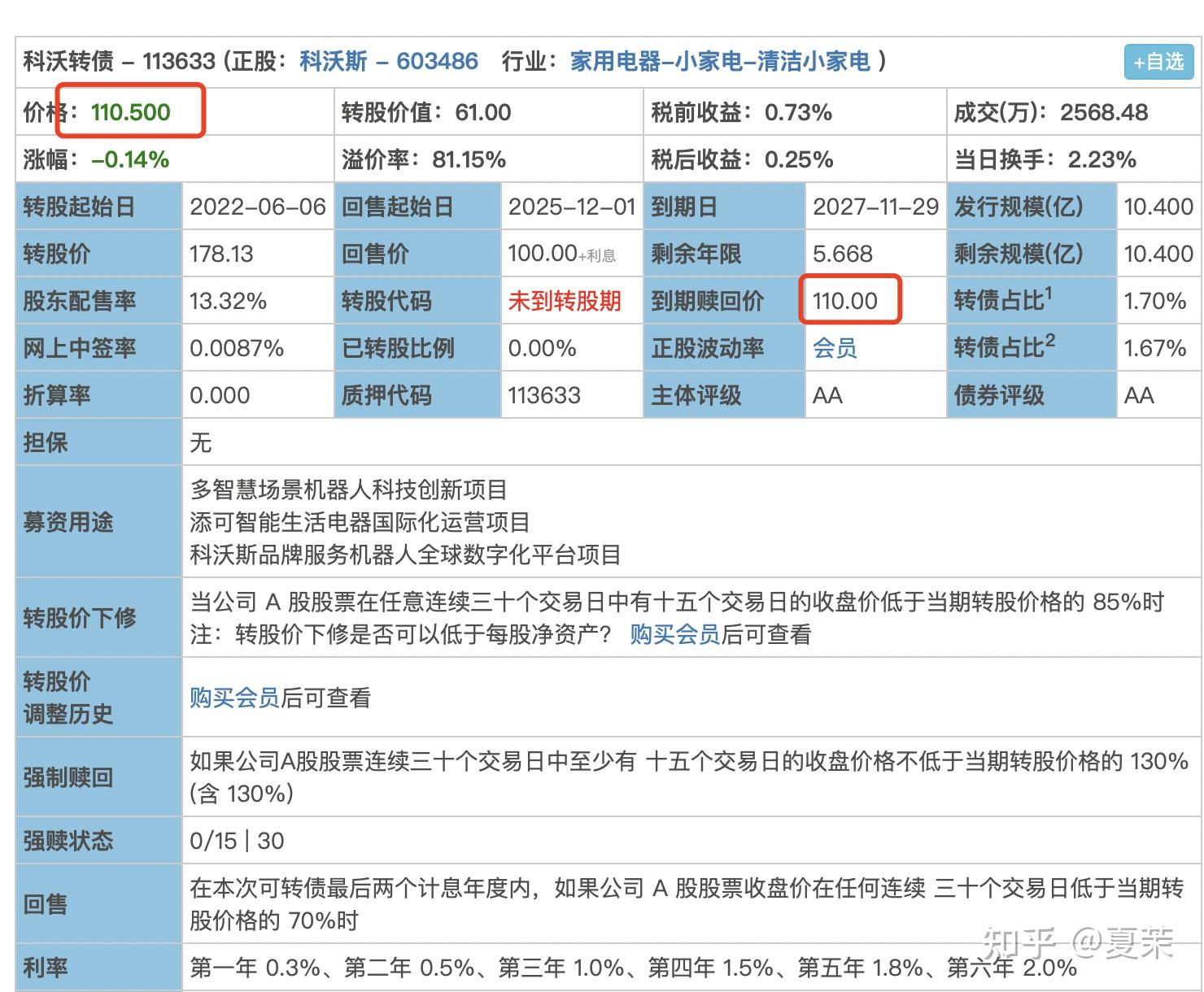Click the 强制赎回 header cell
1204x992 pixels.
point(98,777)
